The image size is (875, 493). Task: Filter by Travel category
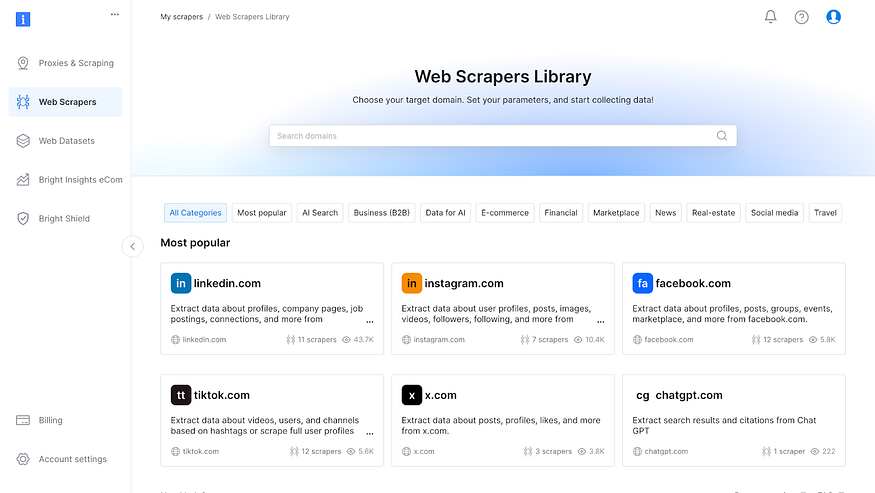click(825, 213)
